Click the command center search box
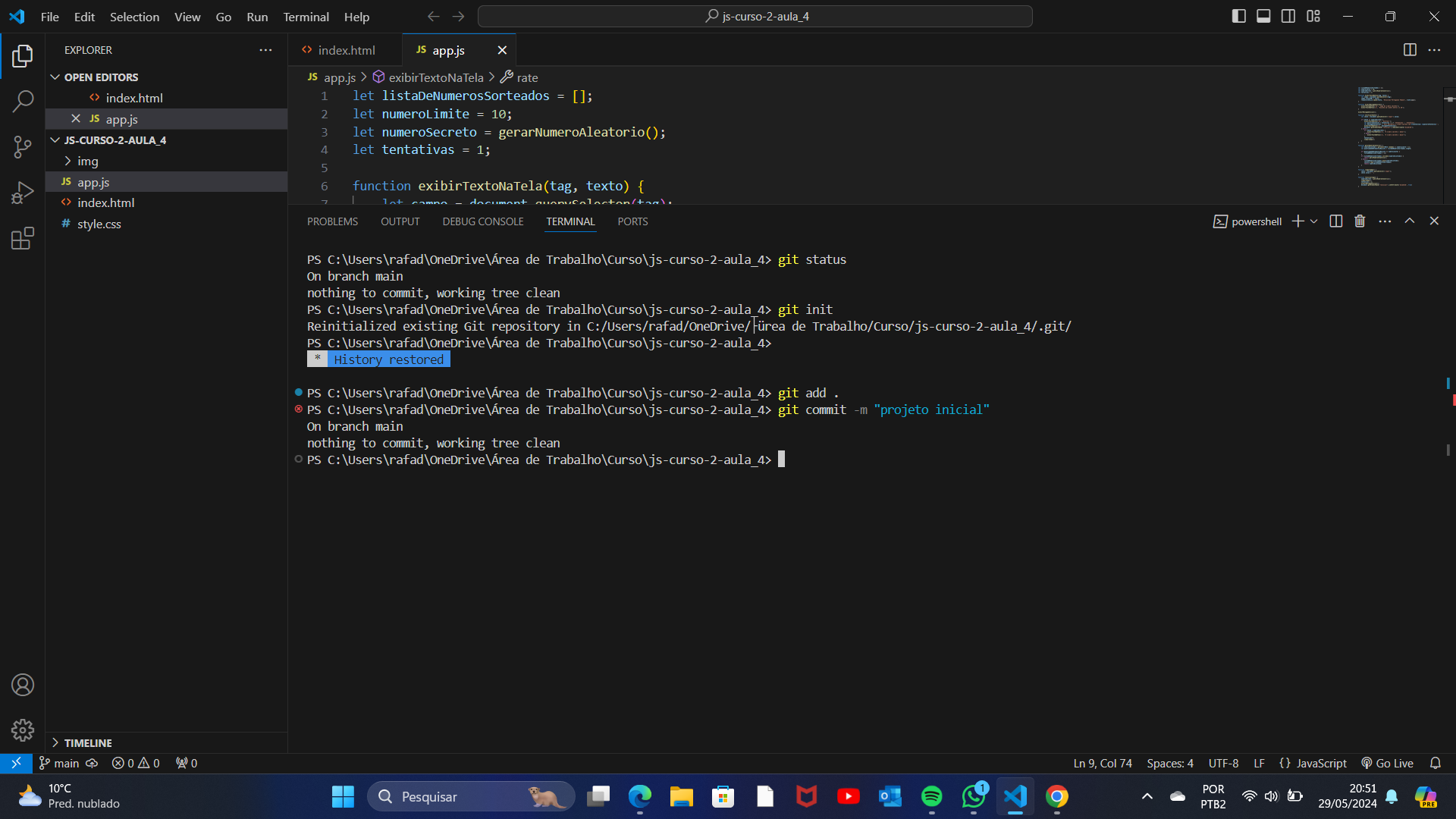This screenshot has height=819, width=1456. 755,16
